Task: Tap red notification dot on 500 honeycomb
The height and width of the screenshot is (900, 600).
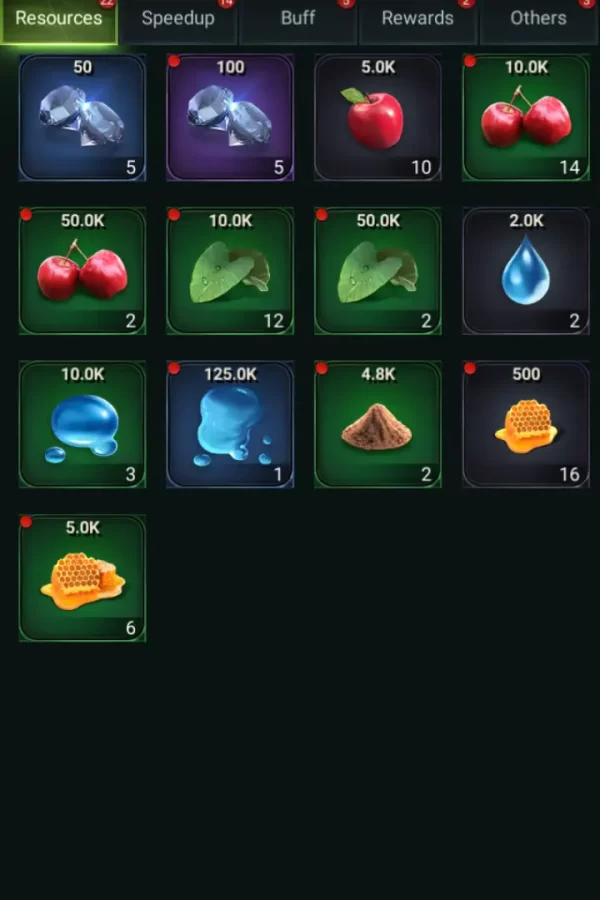Action: 470,368
